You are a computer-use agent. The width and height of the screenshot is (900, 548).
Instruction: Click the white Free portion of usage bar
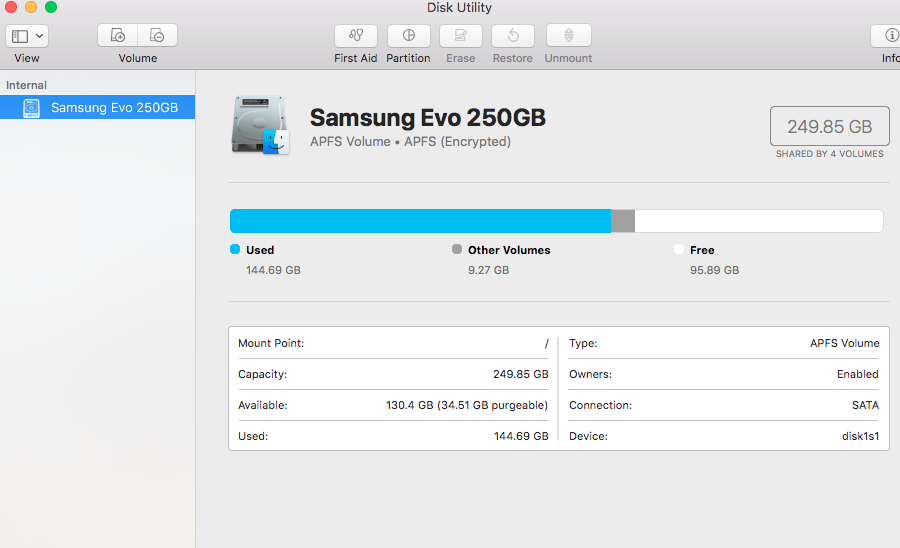759,221
